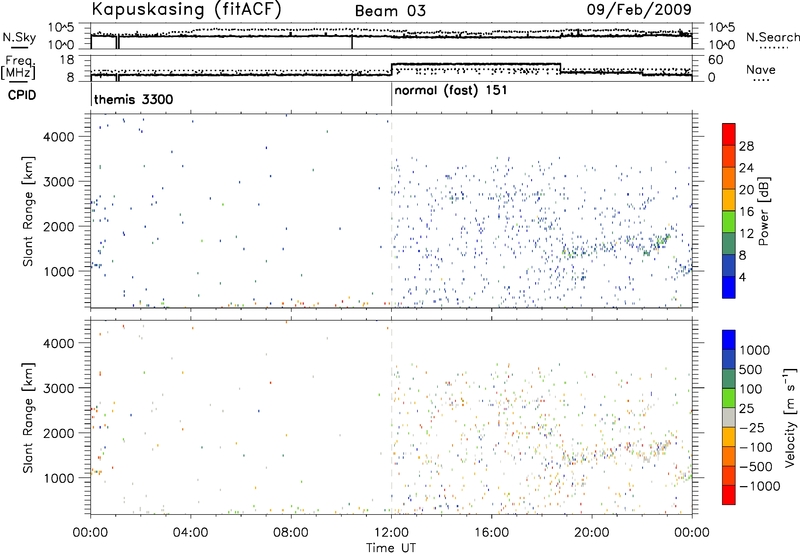Pick the blue top segment of the Velocity colorbar

point(729,340)
